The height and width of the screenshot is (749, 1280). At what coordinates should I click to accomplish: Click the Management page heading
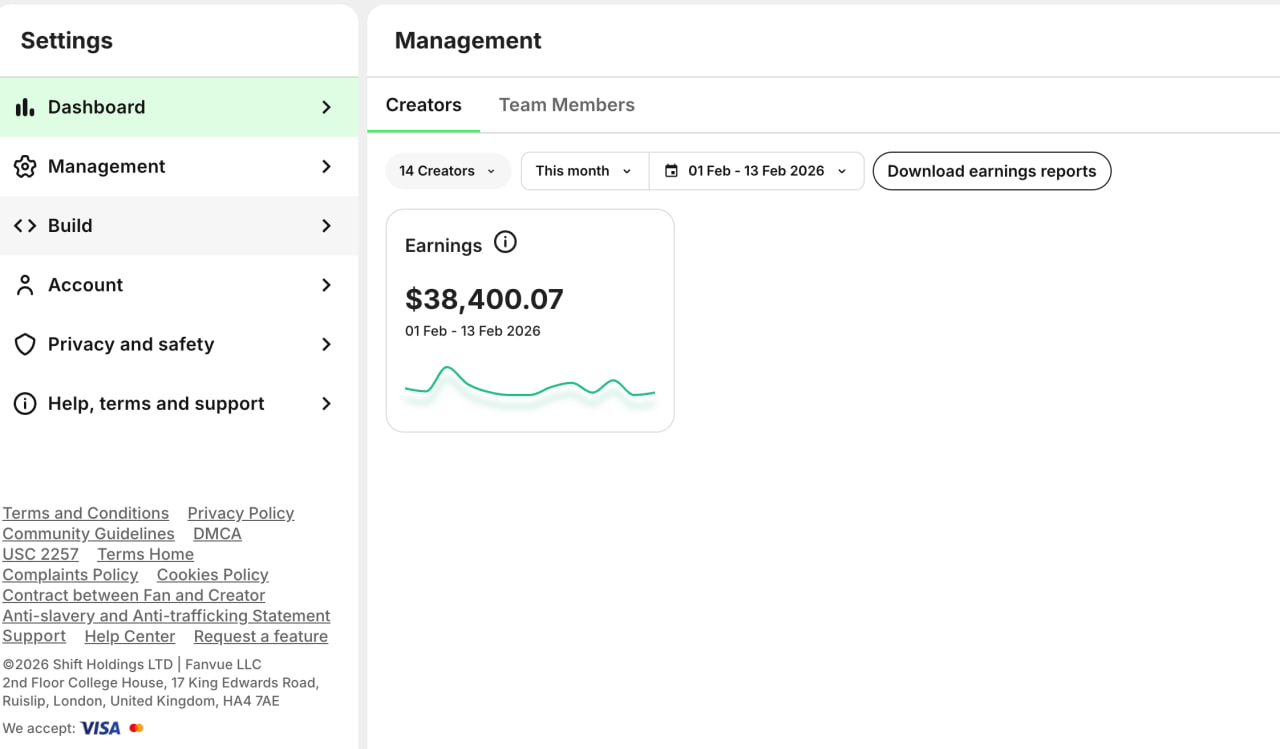point(468,41)
